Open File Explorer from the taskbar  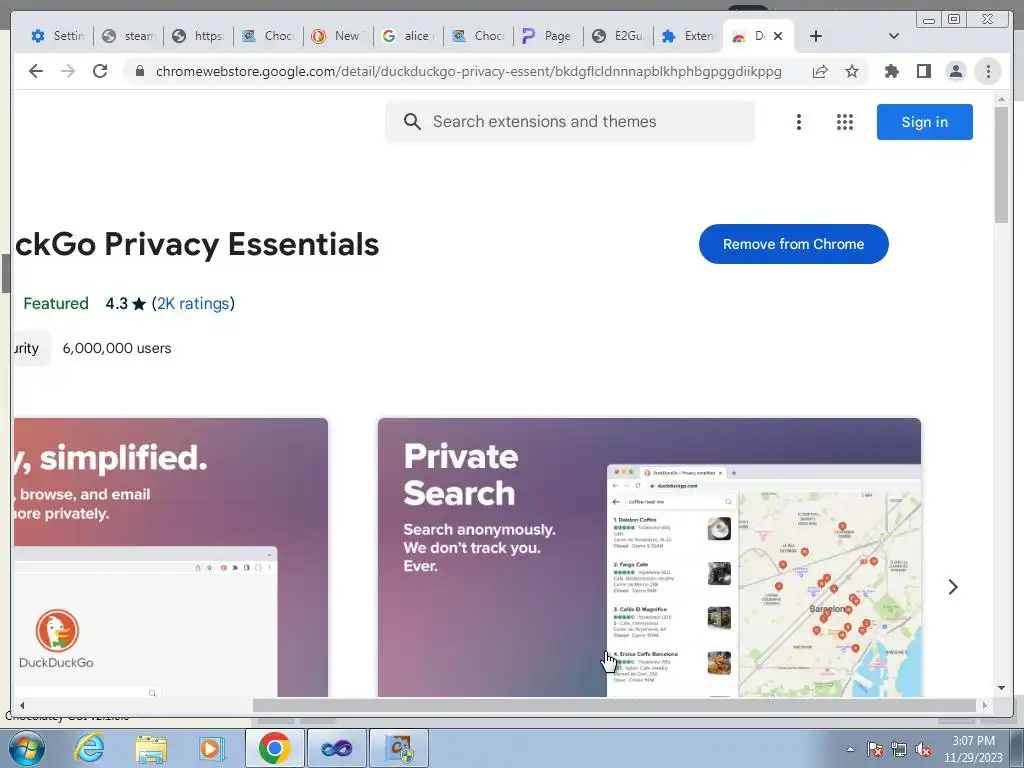(x=151, y=748)
